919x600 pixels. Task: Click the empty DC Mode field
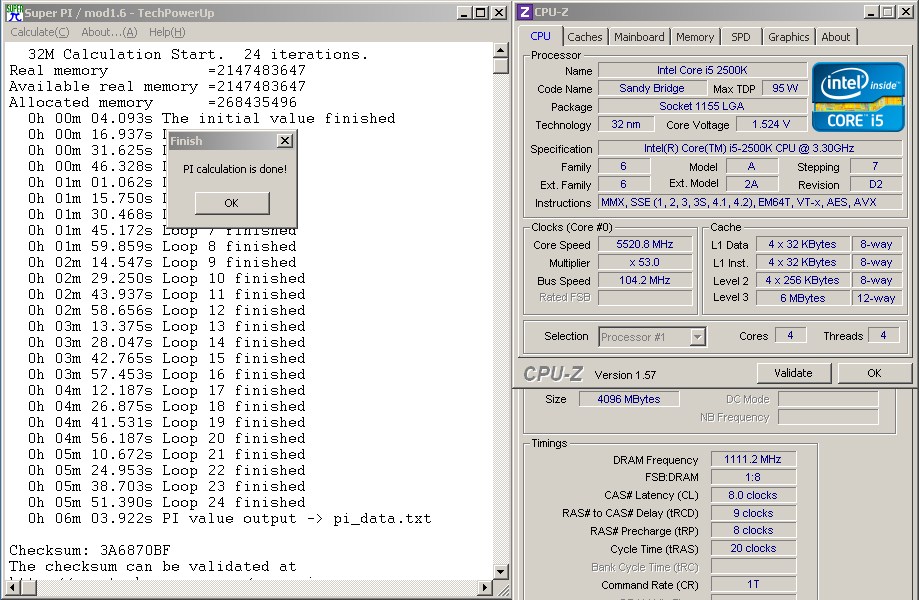pos(828,399)
